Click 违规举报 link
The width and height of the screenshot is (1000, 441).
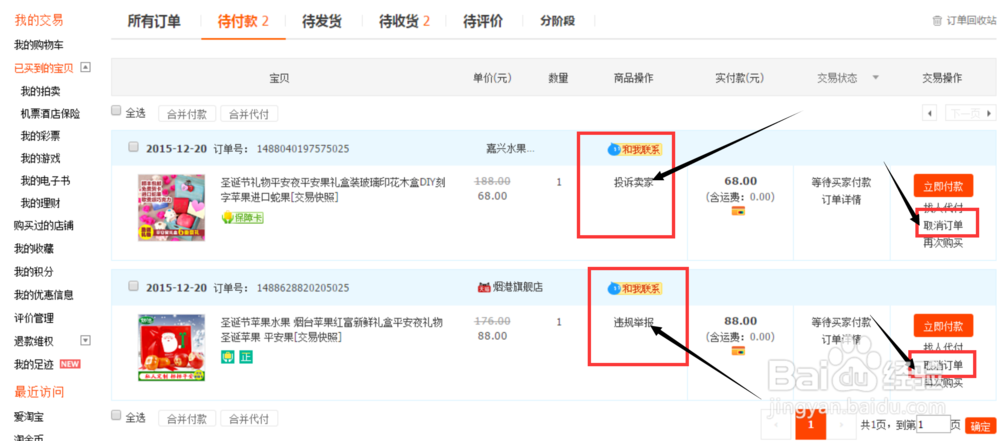pyautogui.click(x=633, y=322)
